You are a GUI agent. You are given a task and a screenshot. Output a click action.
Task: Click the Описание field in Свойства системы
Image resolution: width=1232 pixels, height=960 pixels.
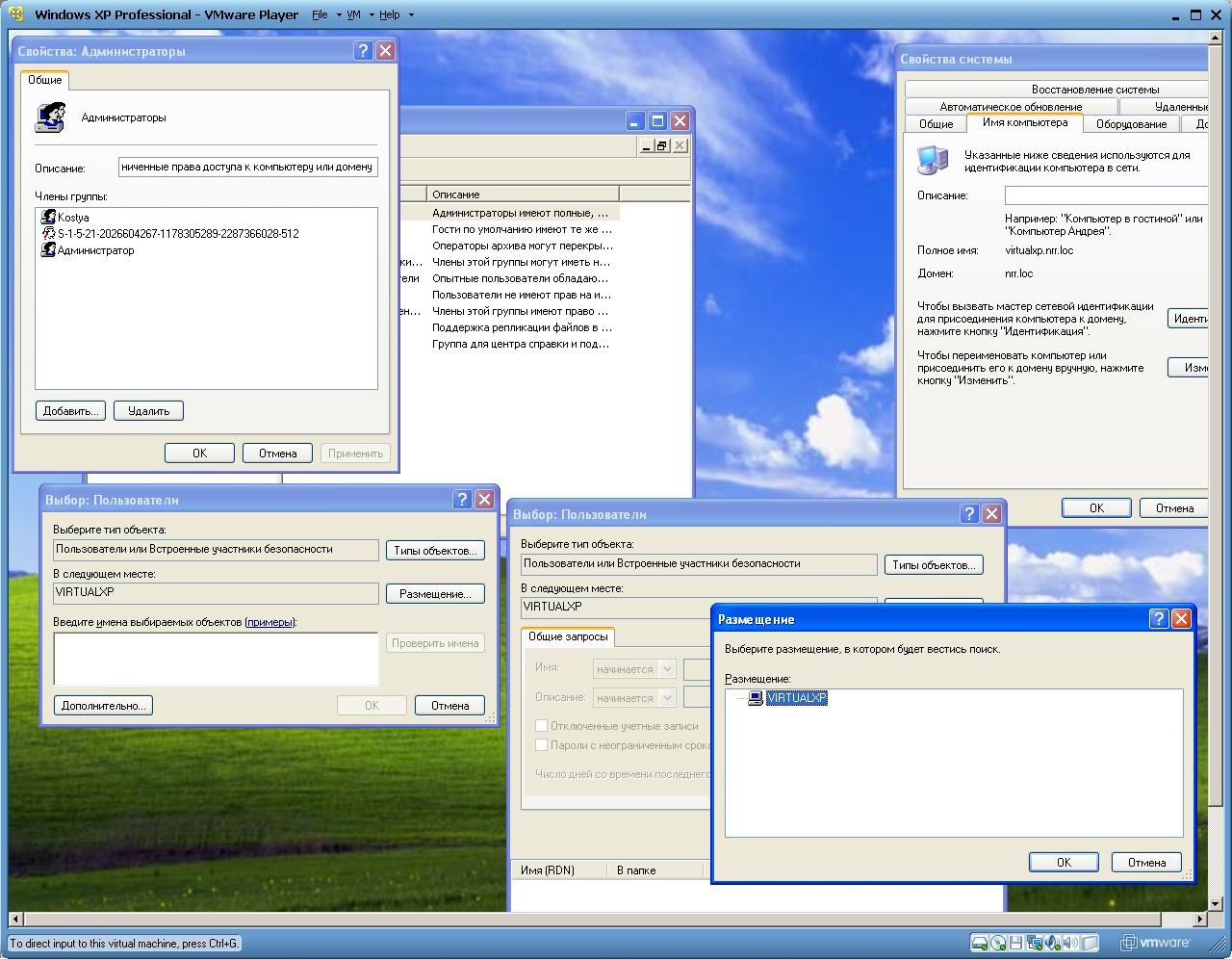point(1106,195)
